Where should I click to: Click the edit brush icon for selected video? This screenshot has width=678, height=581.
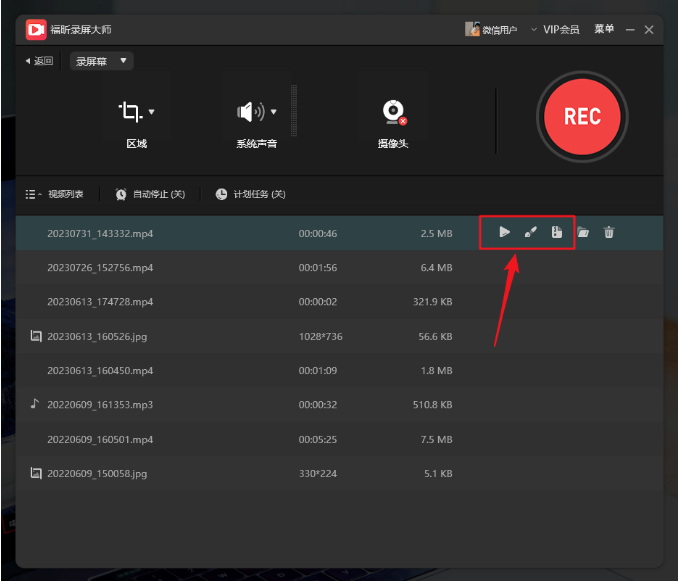[531, 233]
